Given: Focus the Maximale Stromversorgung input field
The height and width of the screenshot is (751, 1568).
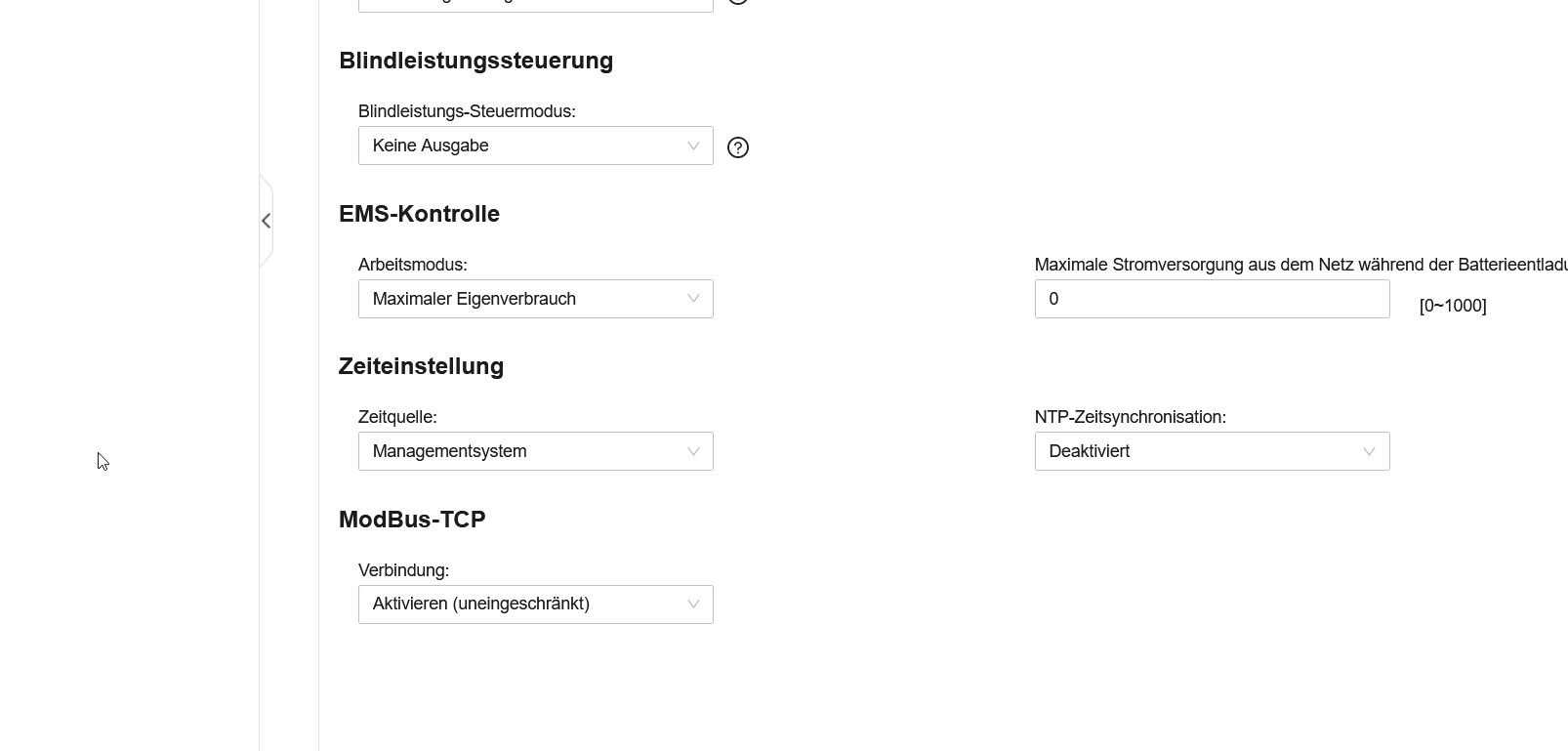Looking at the screenshot, I should click(x=1212, y=299).
